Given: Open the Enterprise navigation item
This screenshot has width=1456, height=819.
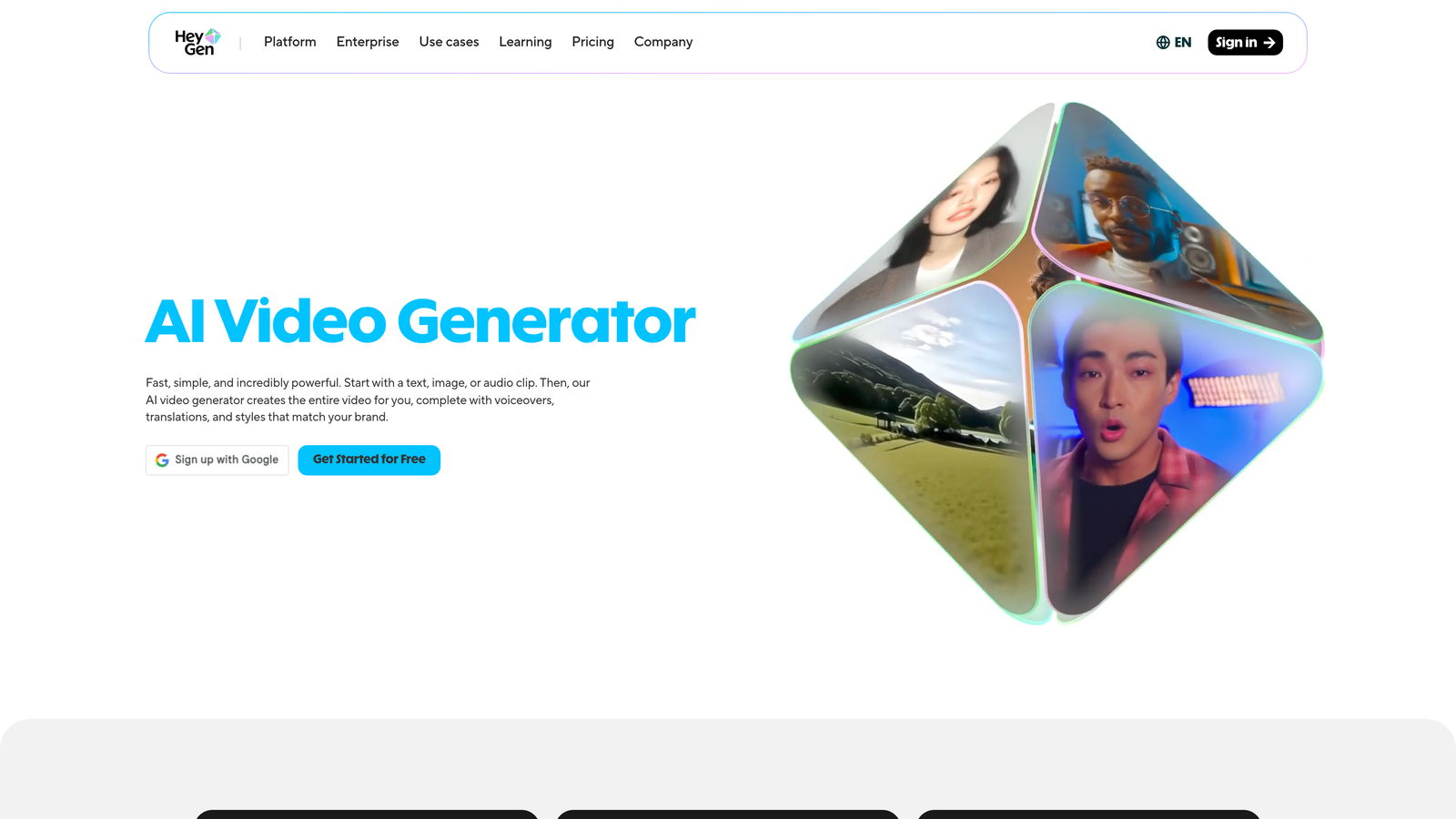Looking at the screenshot, I should 368,42.
